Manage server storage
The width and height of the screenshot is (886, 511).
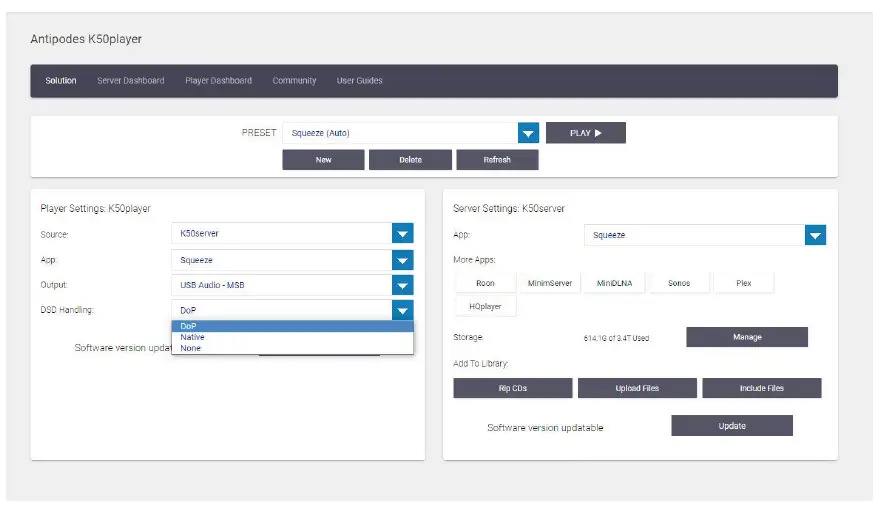[x=747, y=337]
